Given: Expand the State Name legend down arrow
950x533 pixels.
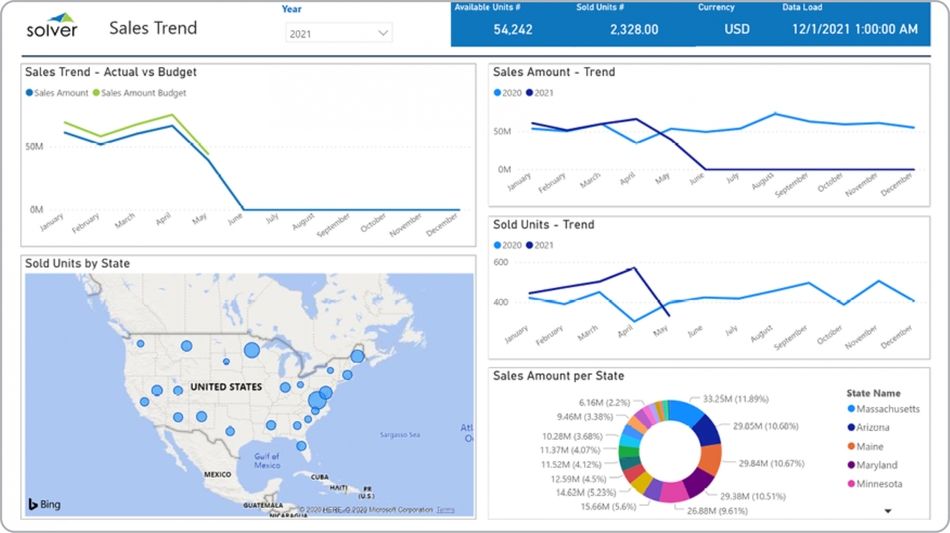Looking at the screenshot, I should click(x=888, y=511).
